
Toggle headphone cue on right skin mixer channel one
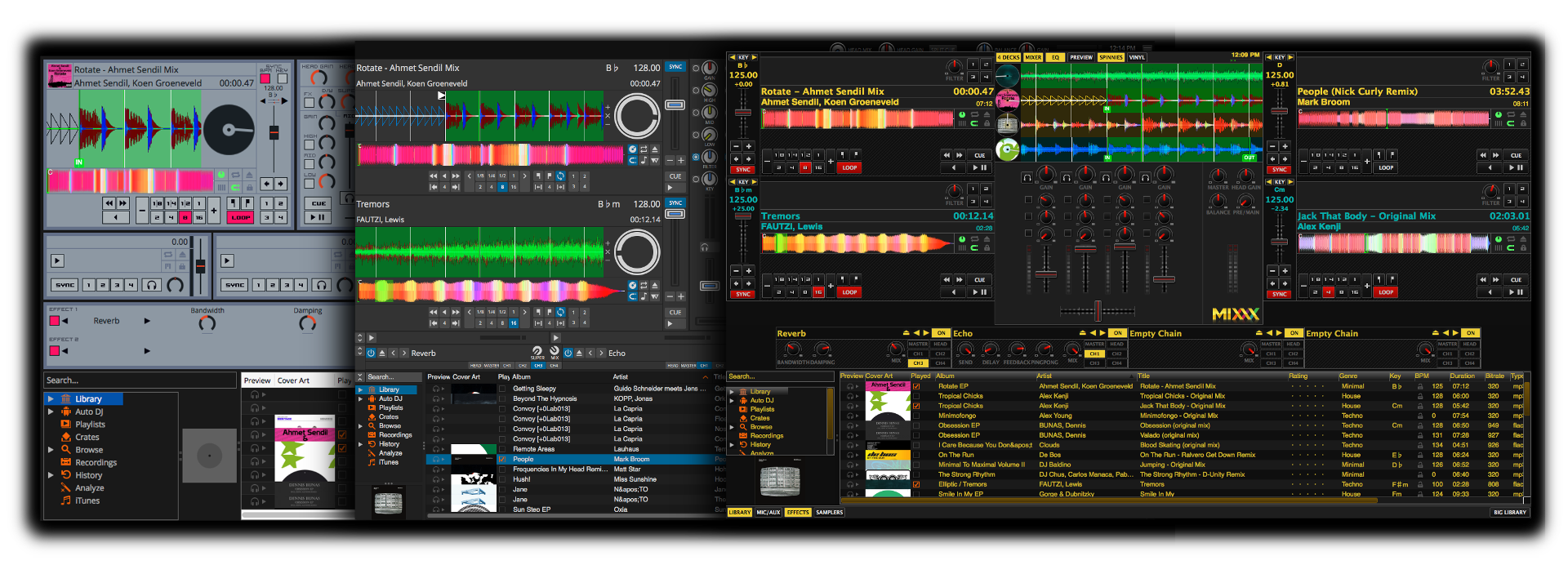pyautogui.click(x=1027, y=177)
